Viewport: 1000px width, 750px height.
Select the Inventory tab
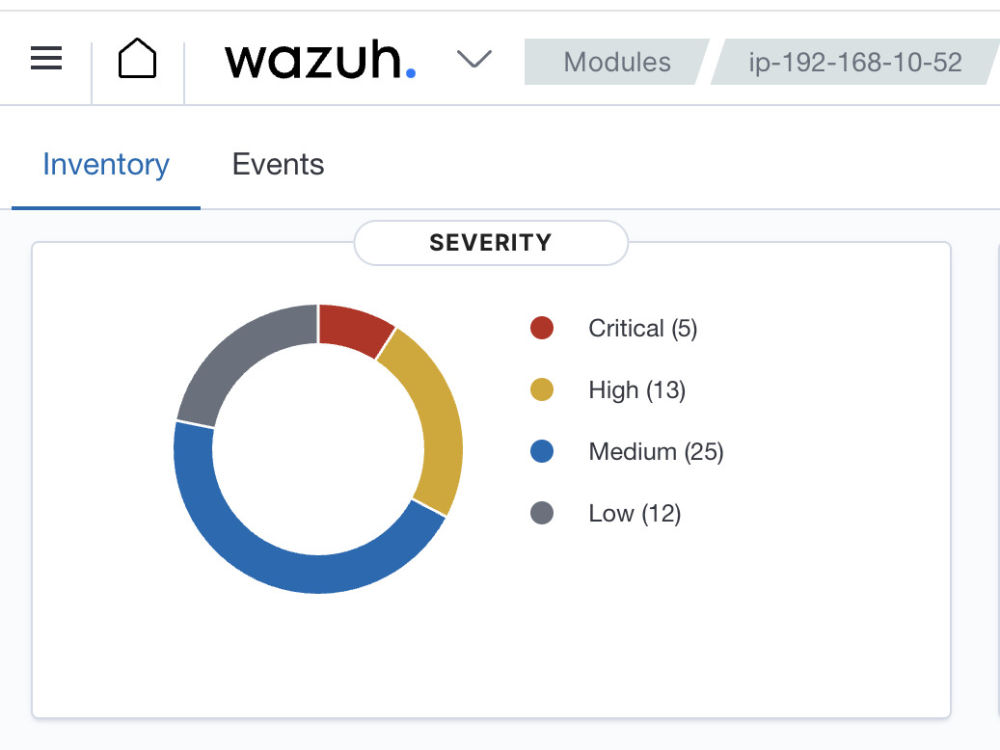105,164
